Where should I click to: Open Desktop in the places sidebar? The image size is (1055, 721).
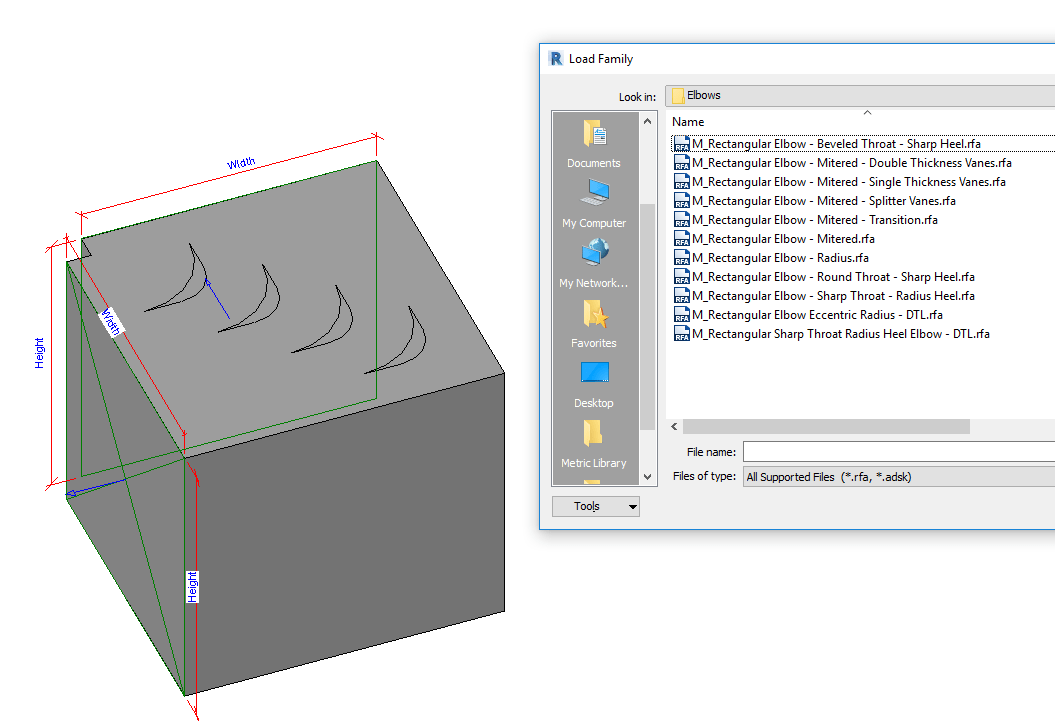pyautogui.click(x=594, y=383)
